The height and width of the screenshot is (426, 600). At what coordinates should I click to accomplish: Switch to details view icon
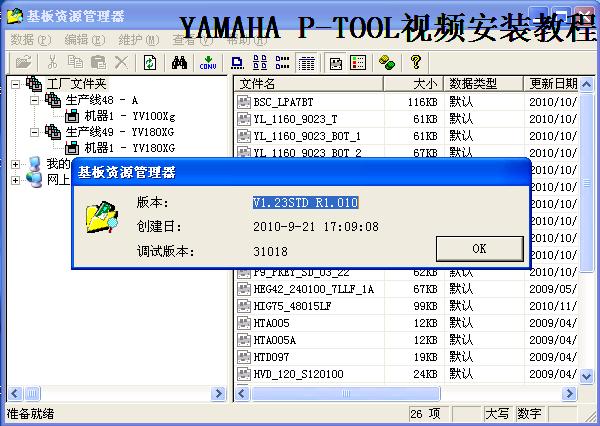[307, 63]
